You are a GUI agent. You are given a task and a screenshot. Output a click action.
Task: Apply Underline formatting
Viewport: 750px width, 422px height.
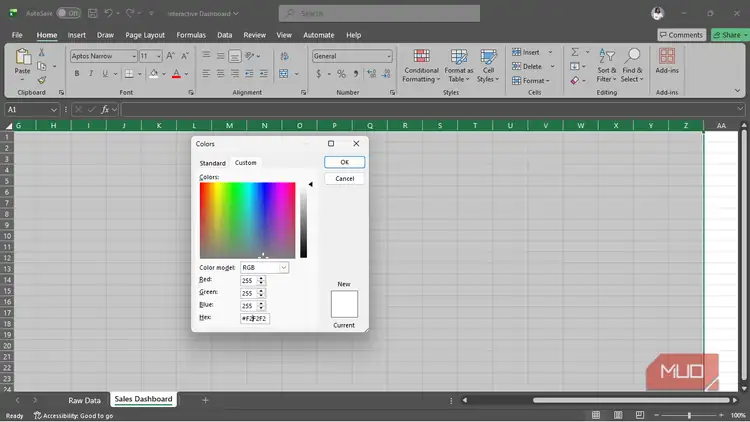click(105, 74)
